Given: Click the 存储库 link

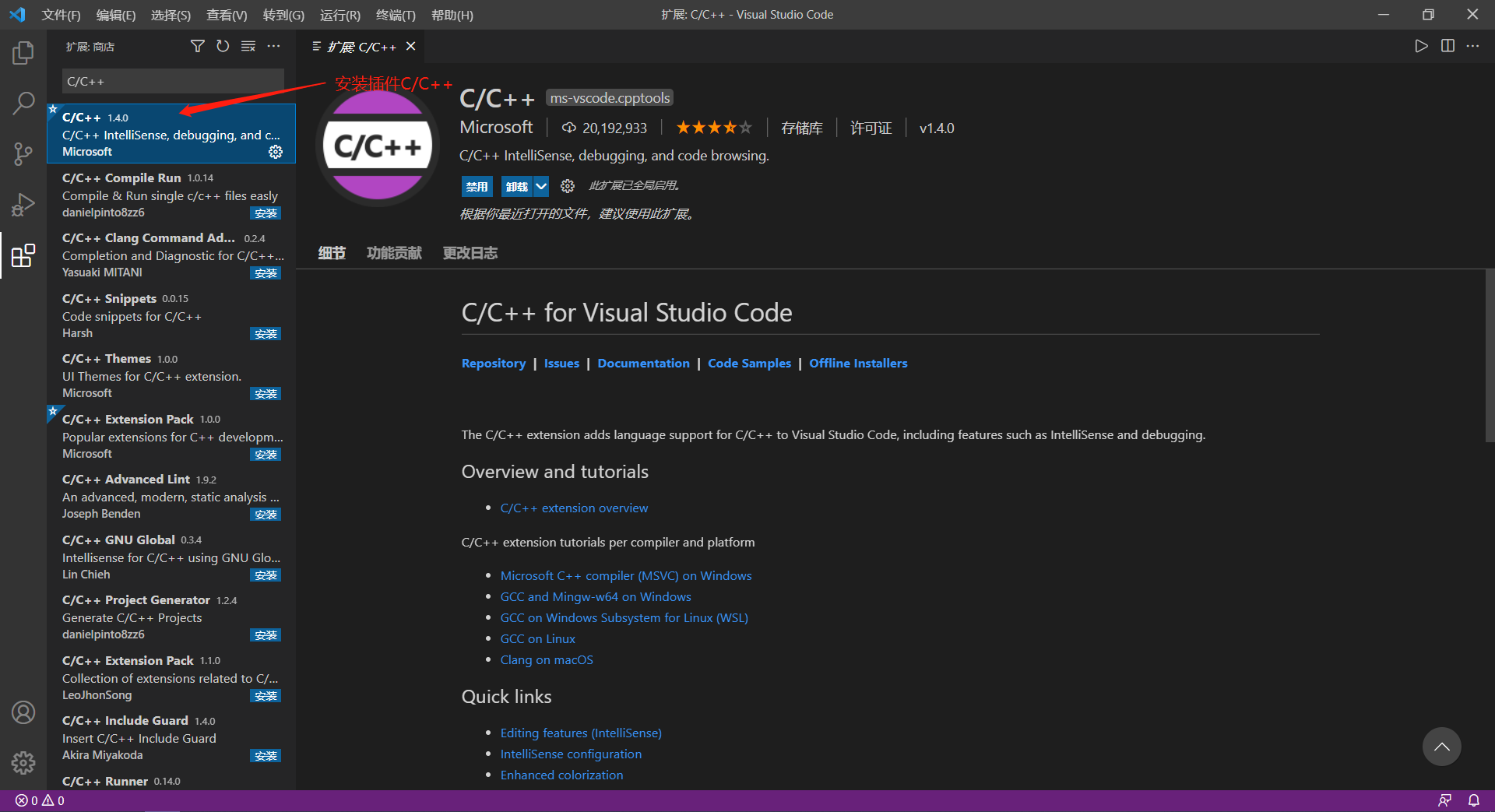Looking at the screenshot, I should pos(802,128).
